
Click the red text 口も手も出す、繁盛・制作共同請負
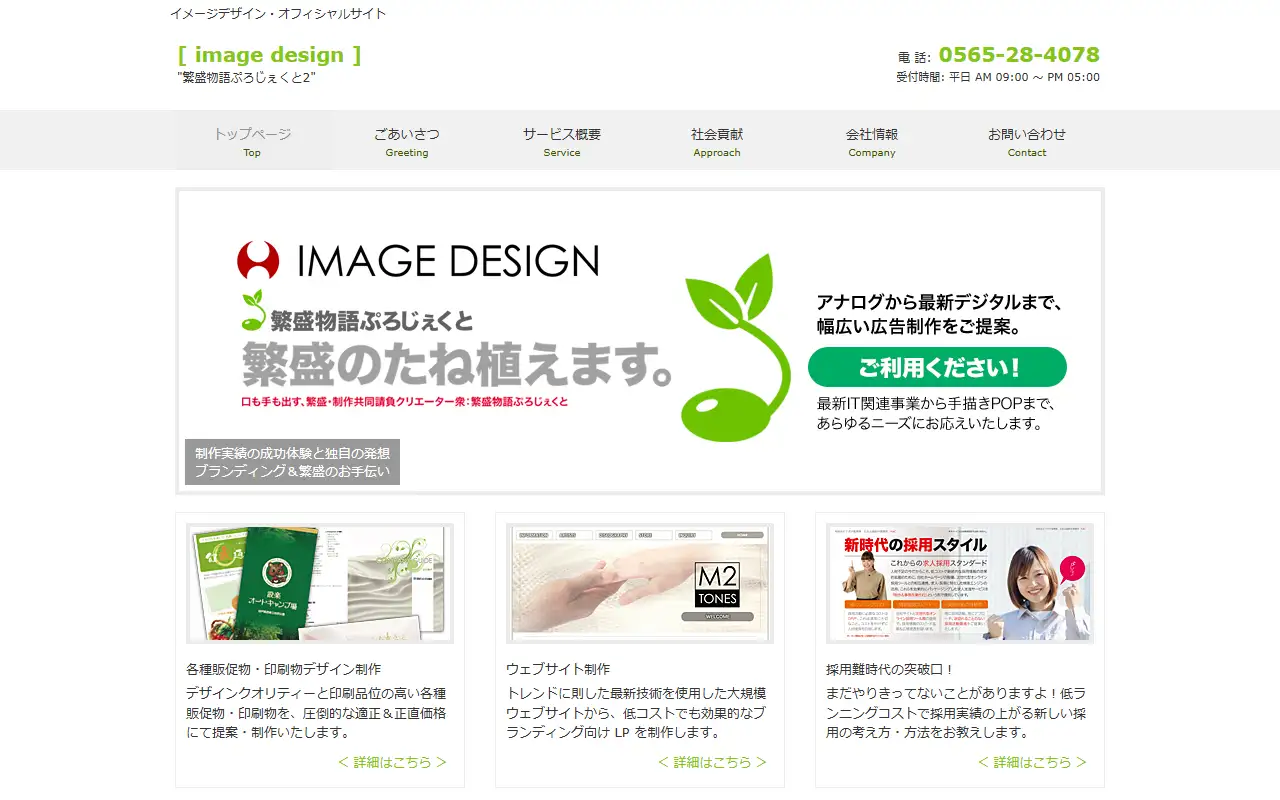click(x=405, y=402)
